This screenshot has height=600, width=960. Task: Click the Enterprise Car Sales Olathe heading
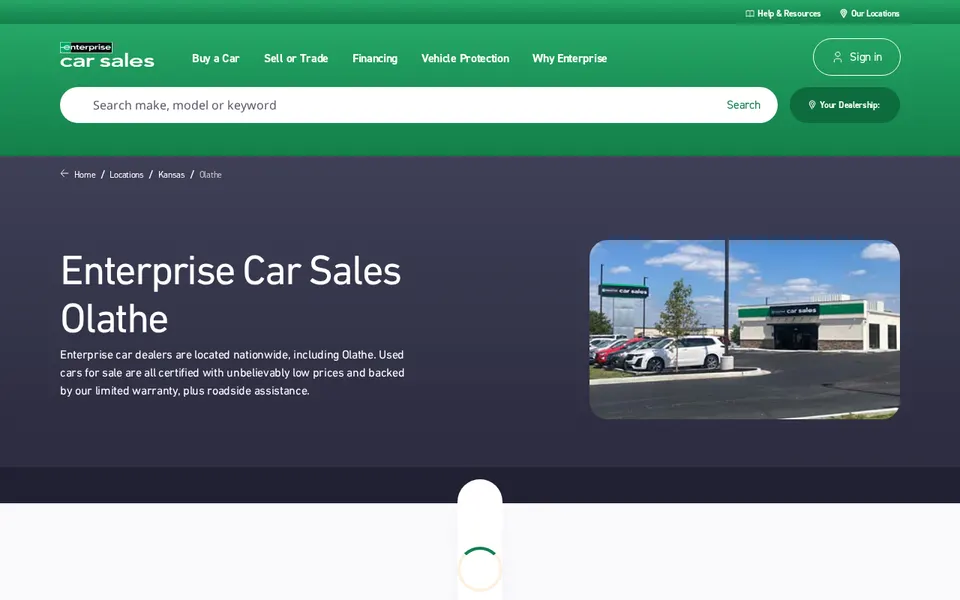(231, 294)
